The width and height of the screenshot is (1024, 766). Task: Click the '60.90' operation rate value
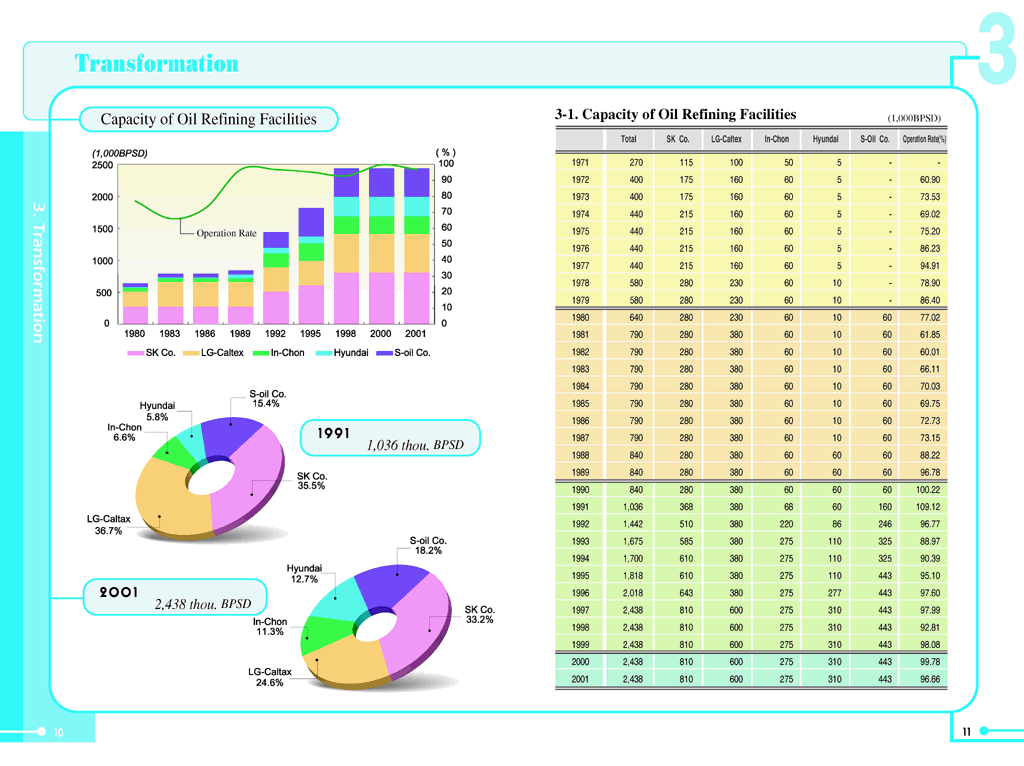tap(930, 180)
